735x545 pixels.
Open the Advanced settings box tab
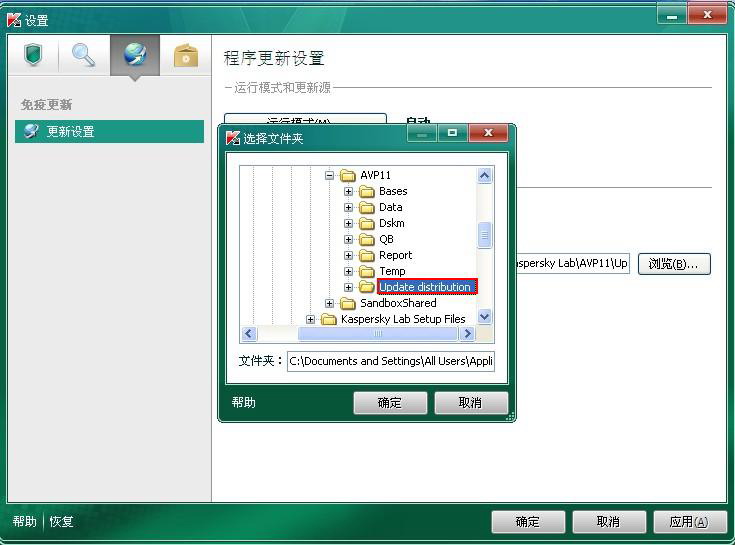(x=186, y=55)
